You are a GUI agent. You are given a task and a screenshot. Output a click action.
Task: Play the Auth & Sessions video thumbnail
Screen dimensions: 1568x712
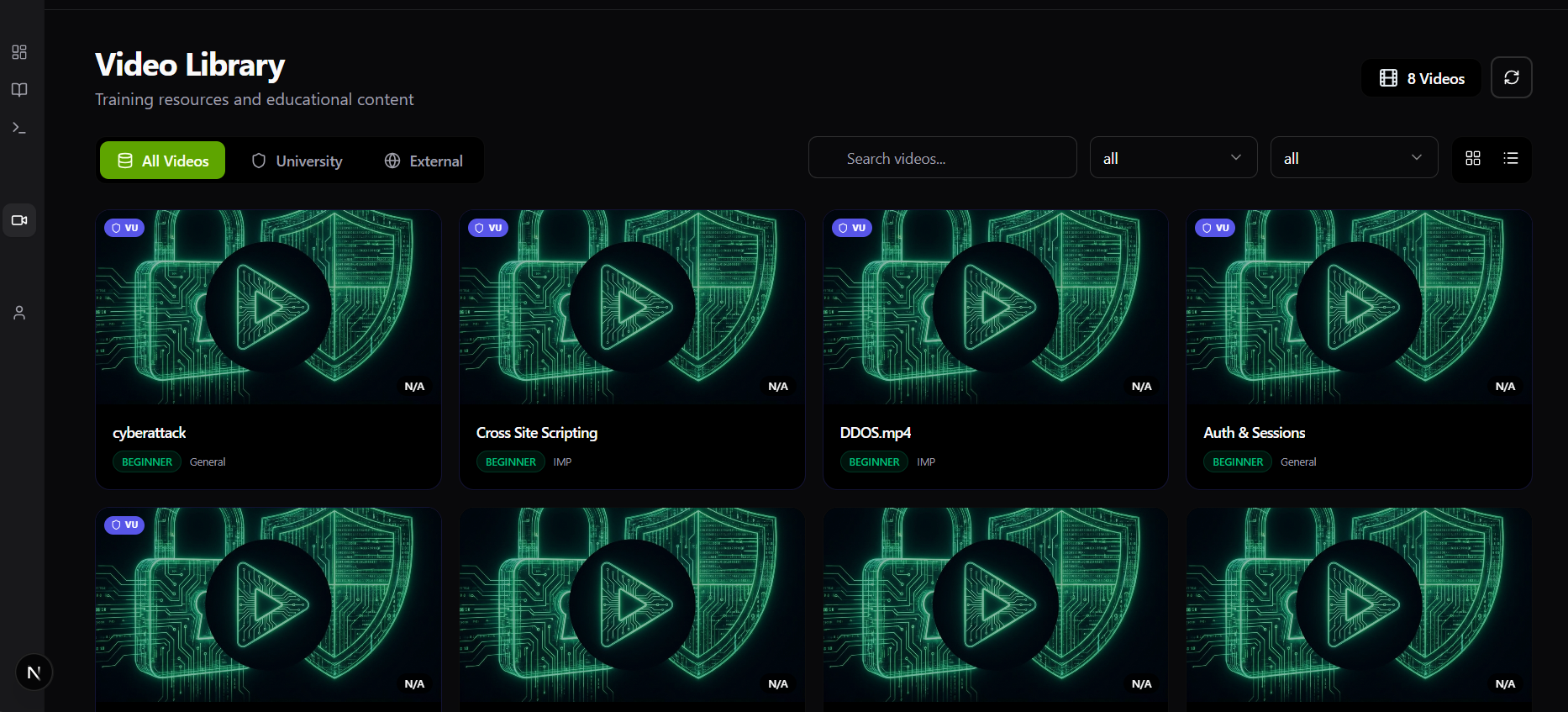(x=1359, y=307)
